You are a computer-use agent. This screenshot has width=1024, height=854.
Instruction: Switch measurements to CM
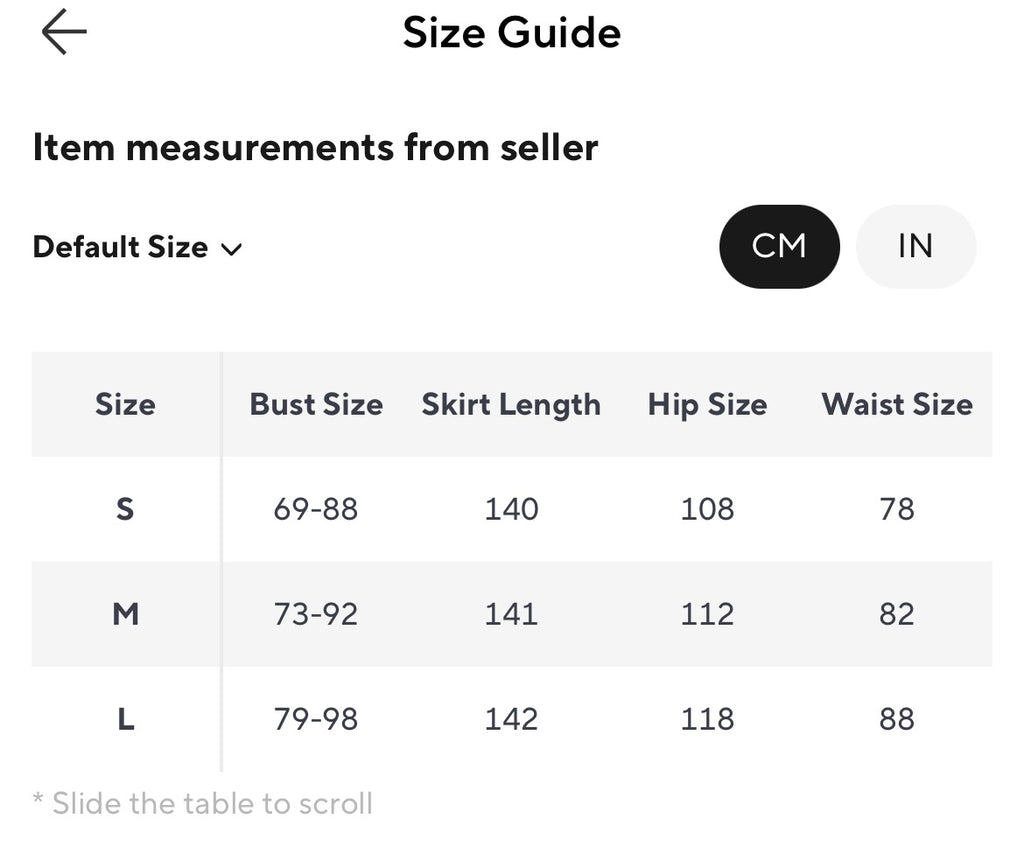coord(779,246)
